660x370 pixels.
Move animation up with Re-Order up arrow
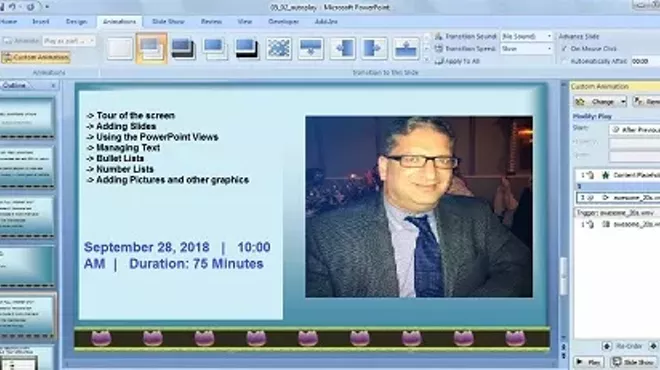pyautogui.click(x=607, y=346)
